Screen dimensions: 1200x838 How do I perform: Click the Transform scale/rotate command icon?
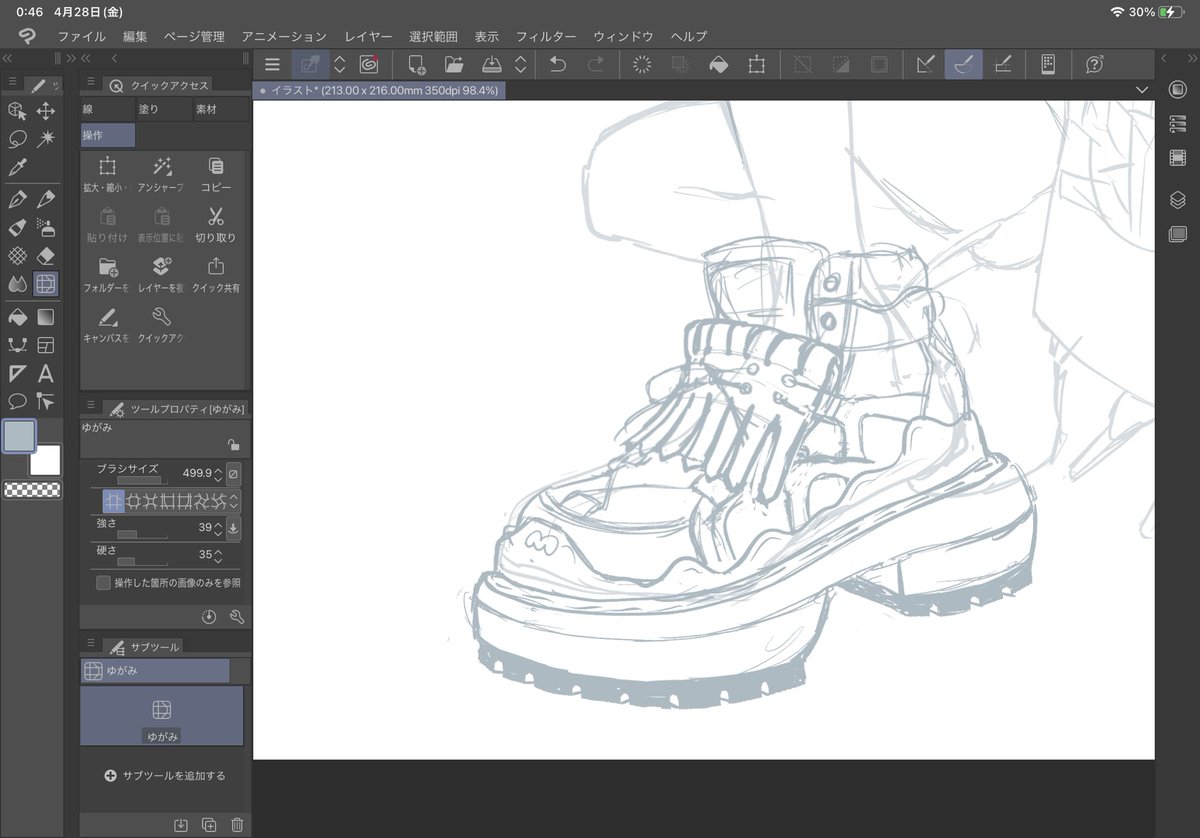[x=757, y=64]
